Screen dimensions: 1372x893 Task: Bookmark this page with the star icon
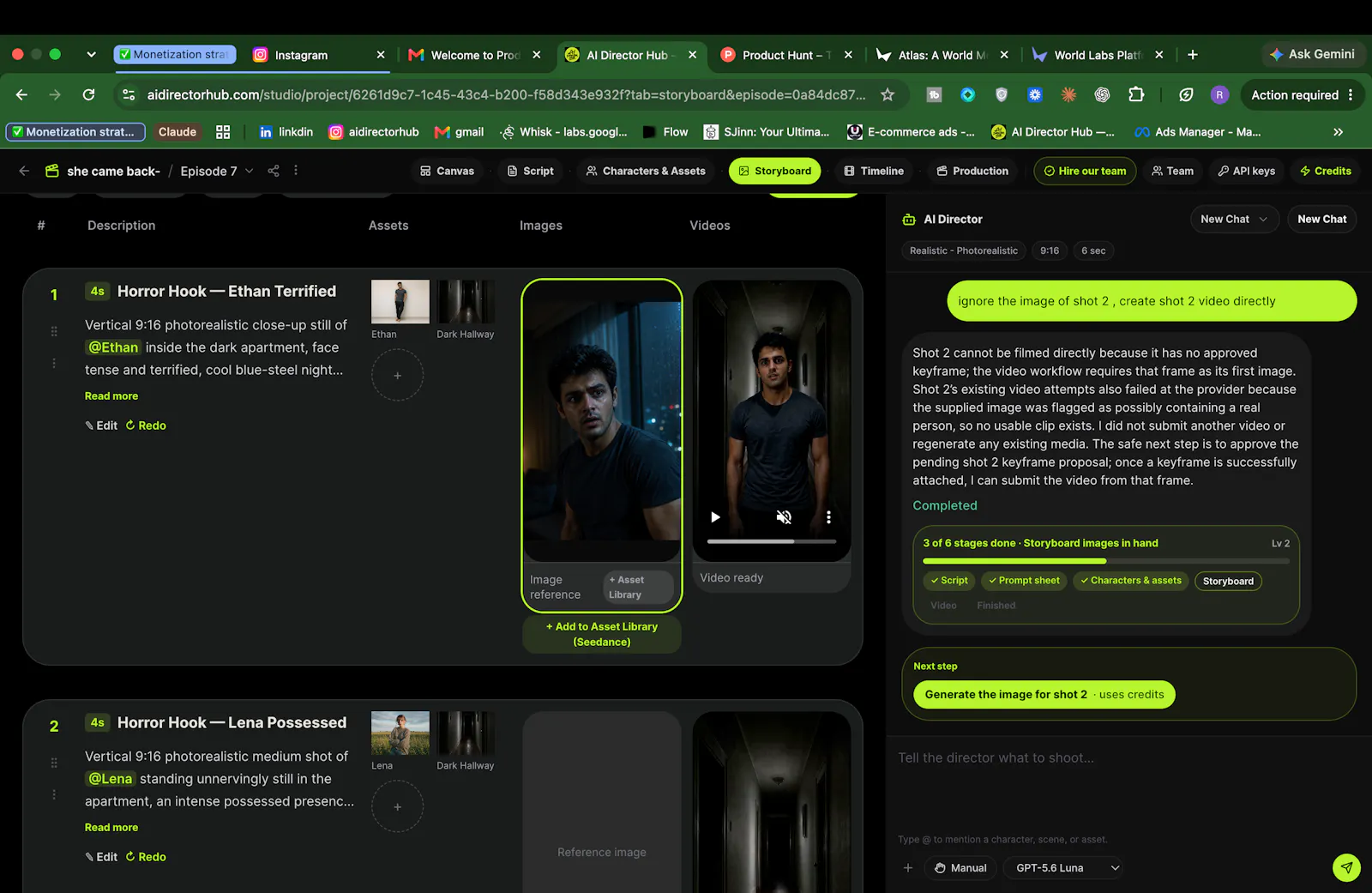tap(888, 95)
